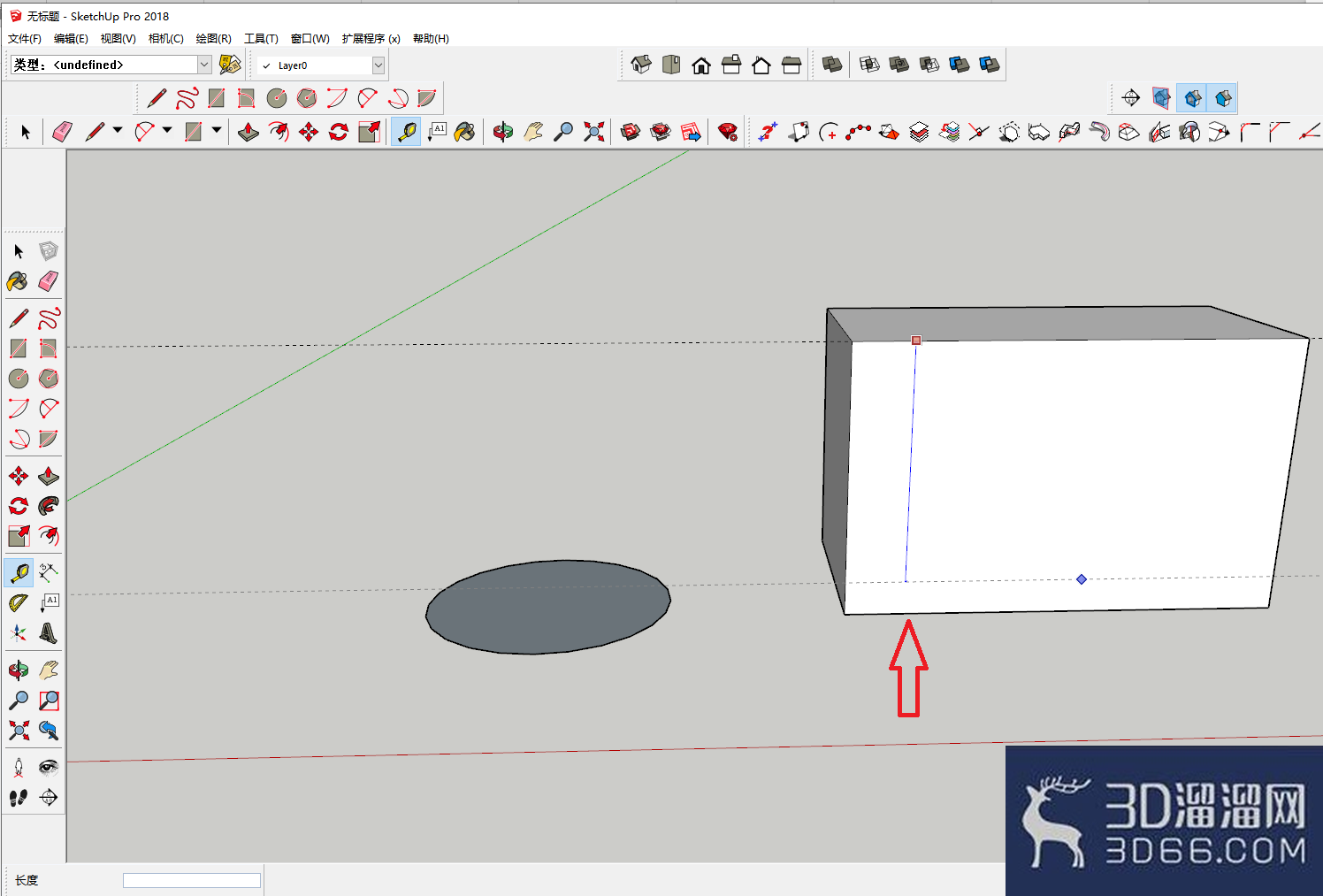
Task: Open the 编辑(E) menu
Action: (x=71, y=39)
